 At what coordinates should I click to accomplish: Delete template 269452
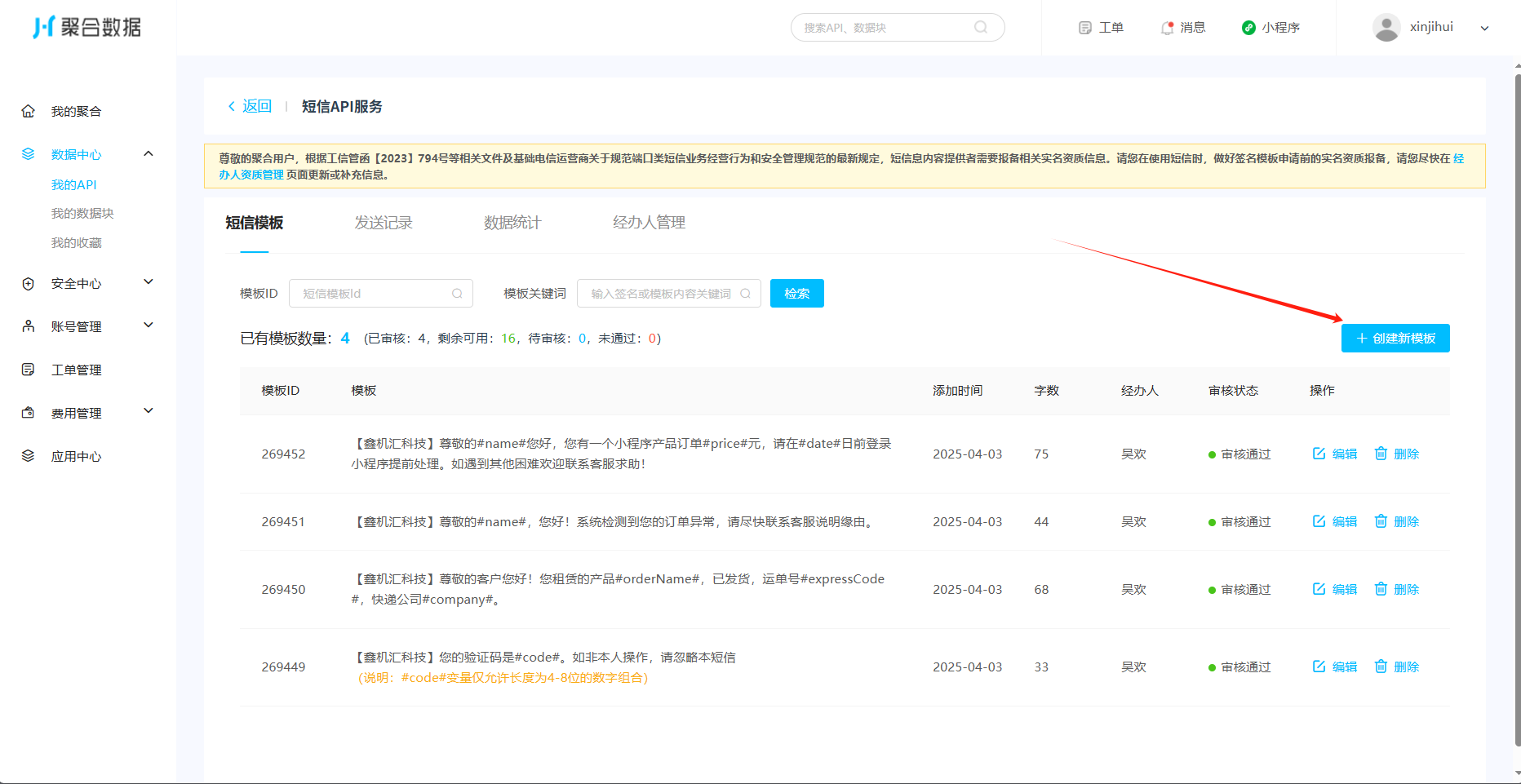tap(1397, 454)
